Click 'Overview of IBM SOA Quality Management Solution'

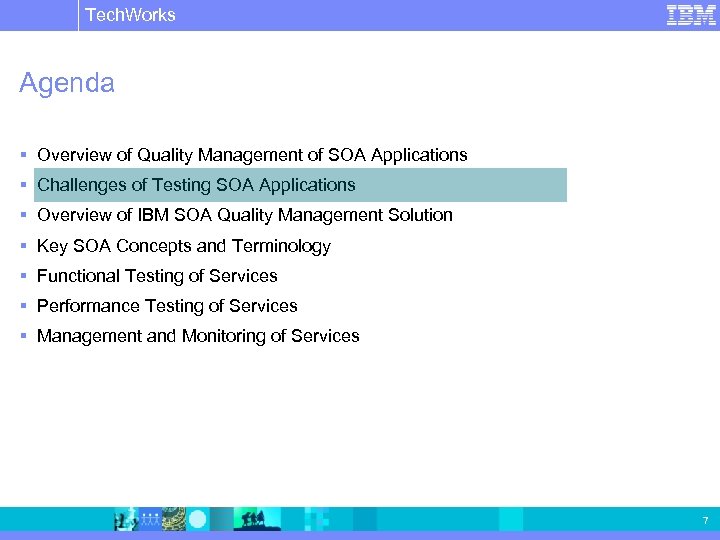[245, 215]
